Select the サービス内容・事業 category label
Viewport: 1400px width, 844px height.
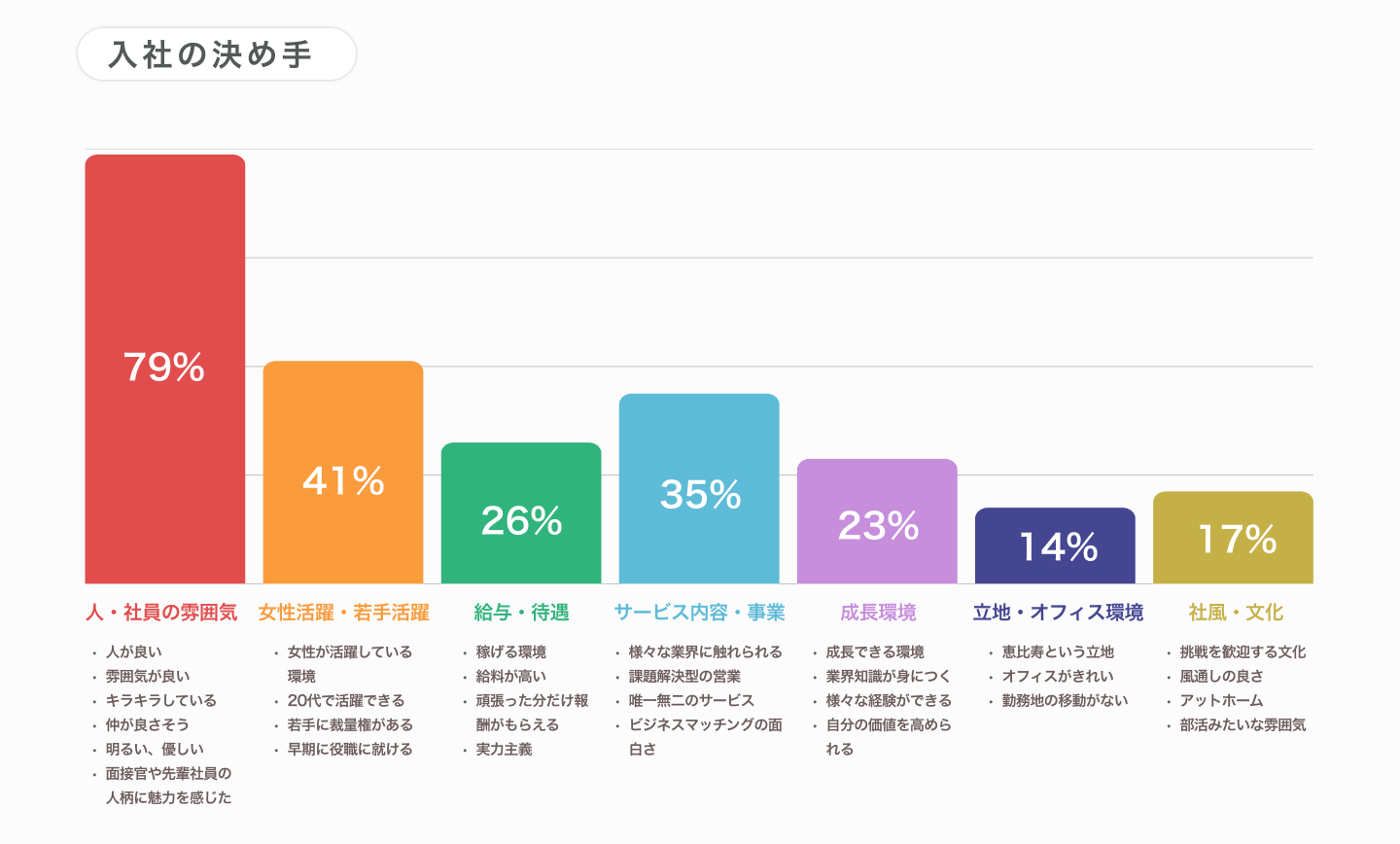699,613
